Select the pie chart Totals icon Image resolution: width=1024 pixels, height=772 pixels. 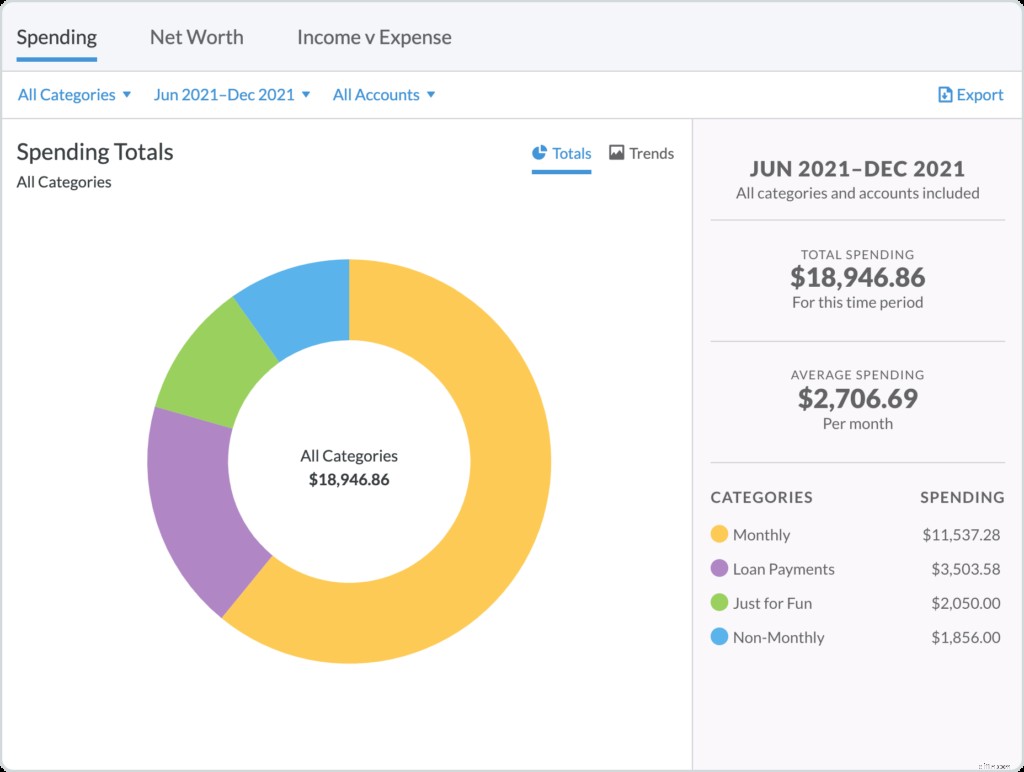pyautogui.click(x=541, y=153)
